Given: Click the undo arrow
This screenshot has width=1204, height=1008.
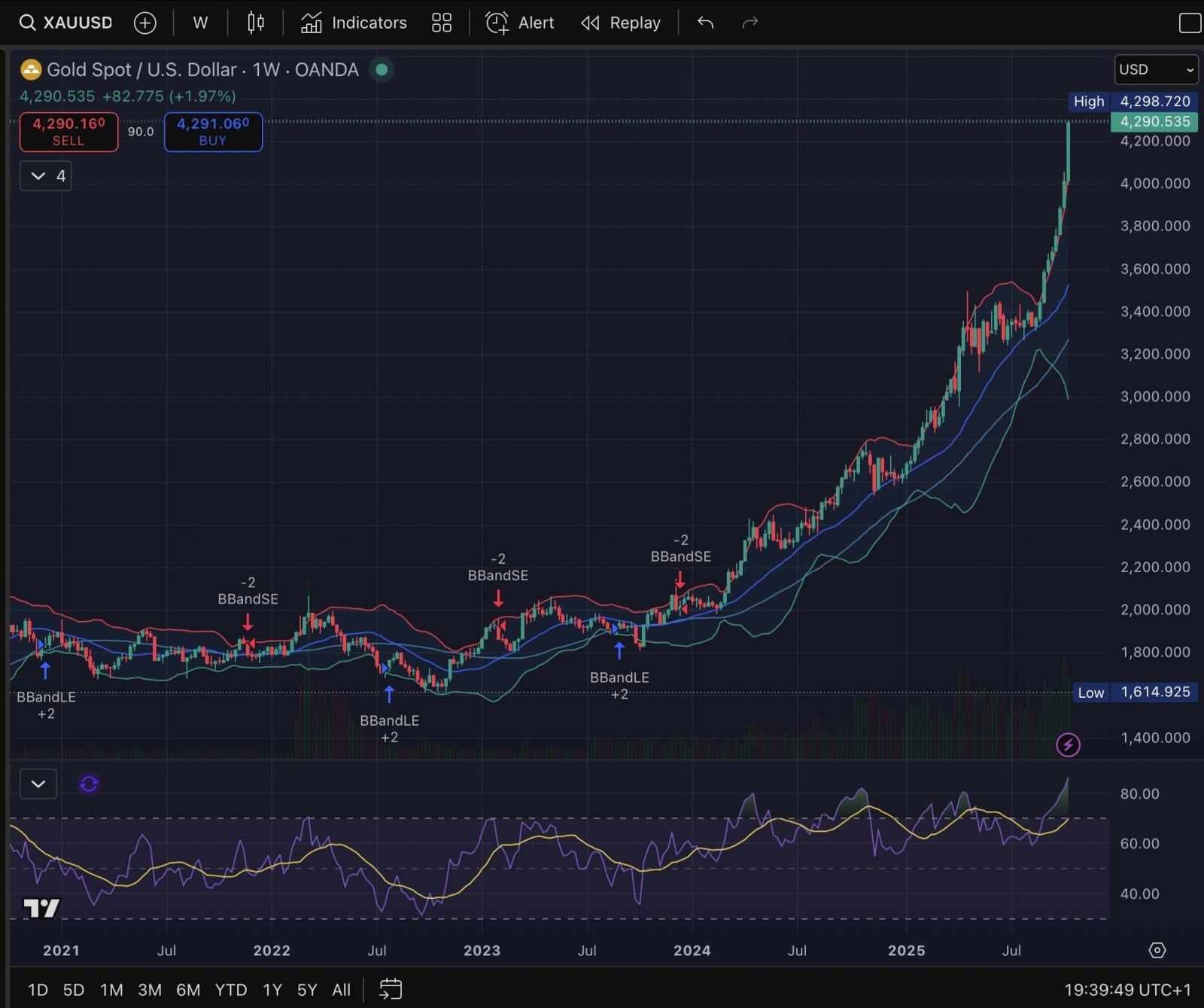Looking at the screenshot, I should click(x=705, y=23).
